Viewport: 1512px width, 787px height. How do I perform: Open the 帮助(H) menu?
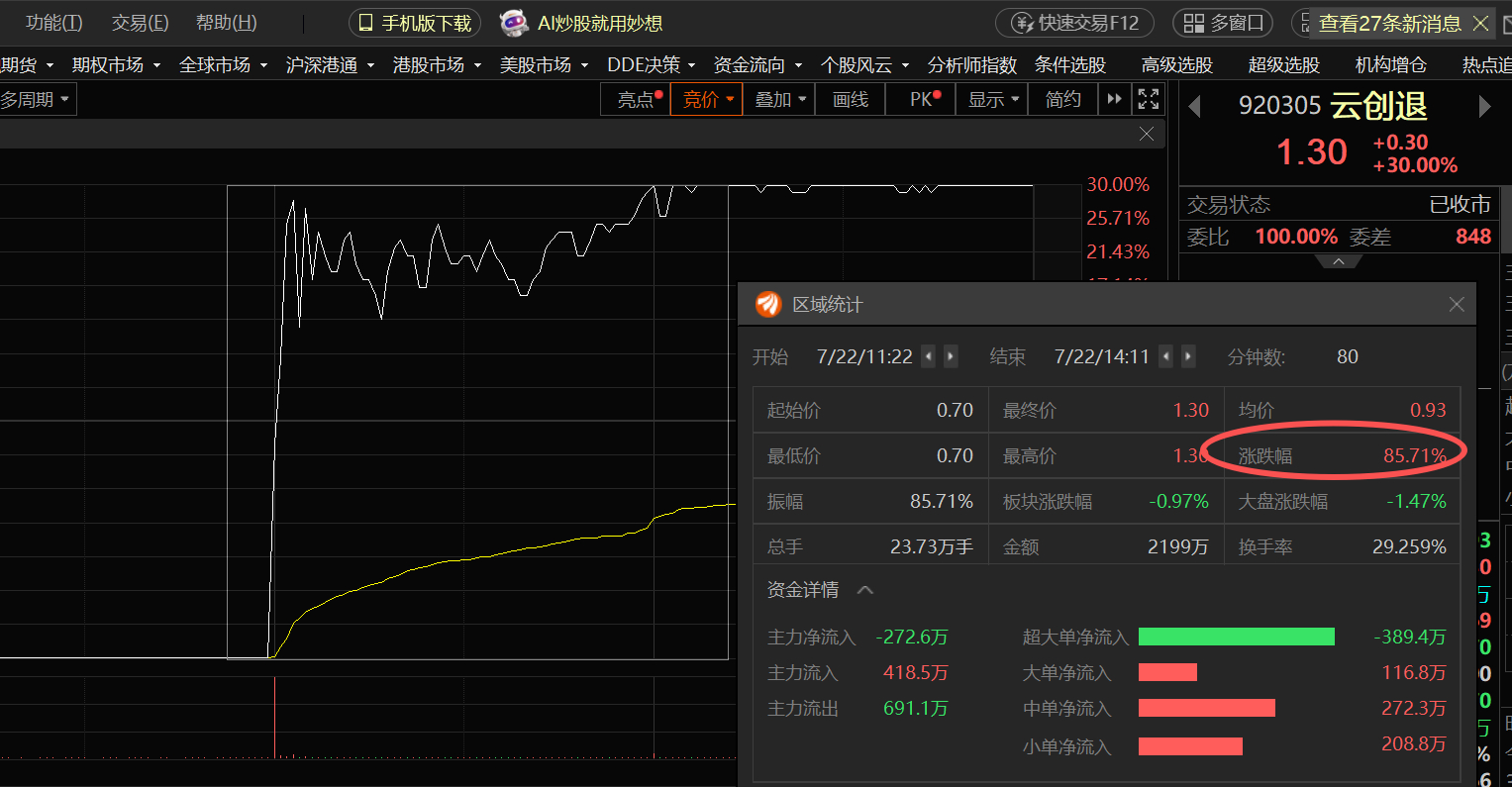point(227,23)
